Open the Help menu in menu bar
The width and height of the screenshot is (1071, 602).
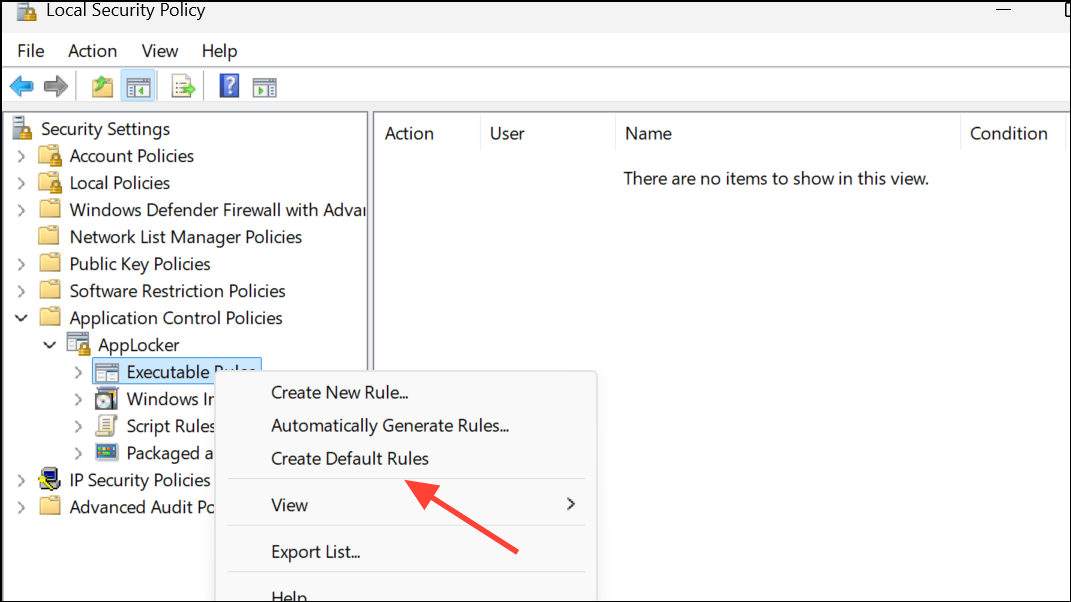[x=219, y=51]
